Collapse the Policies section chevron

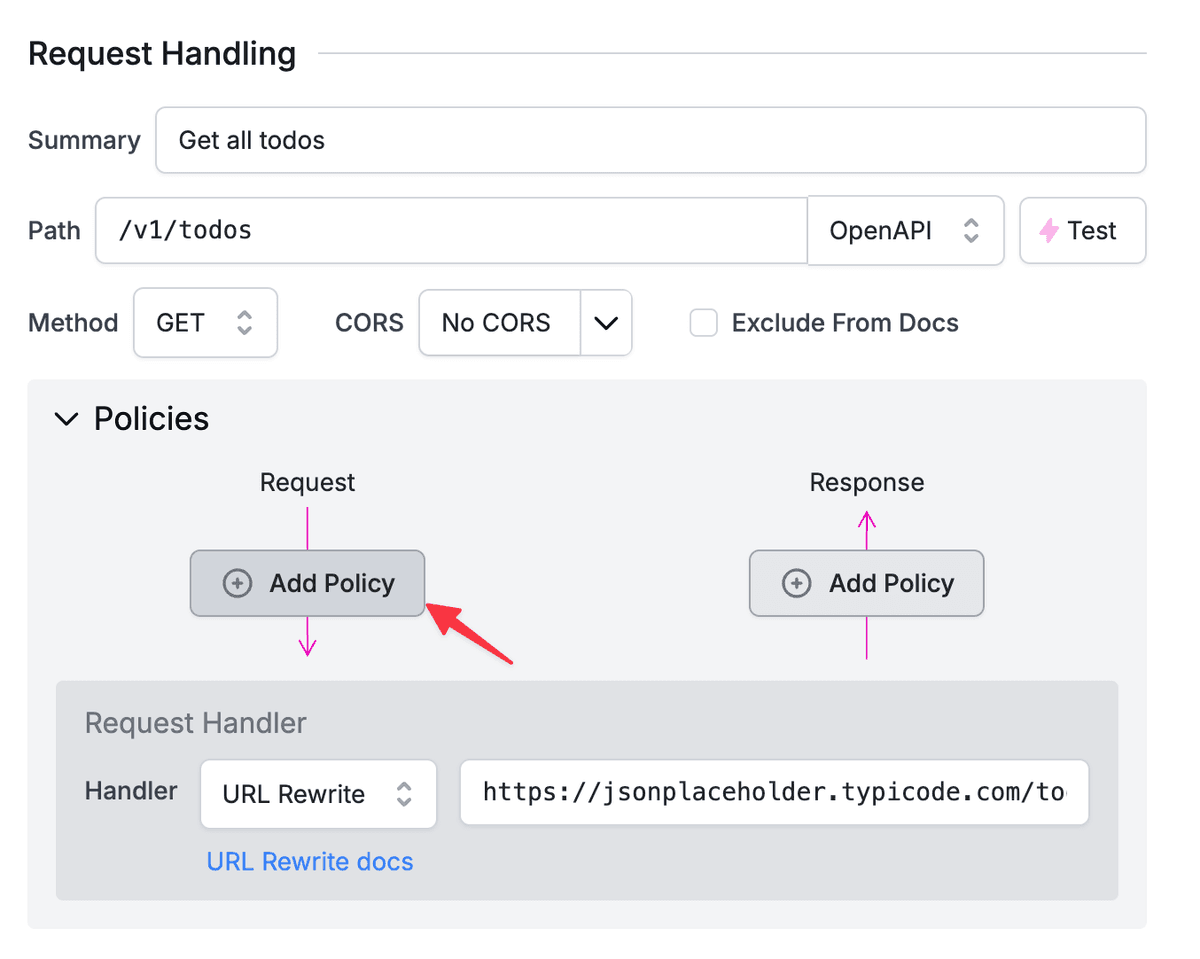point(66,419)
